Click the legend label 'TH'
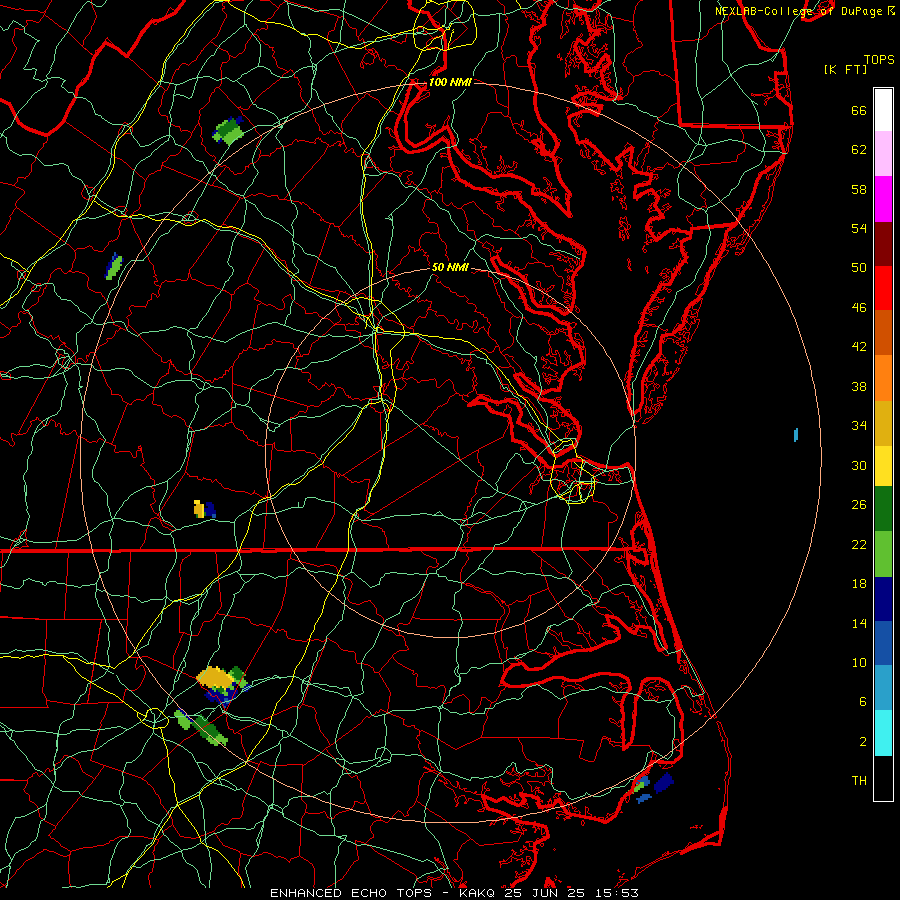Screen dimensions: 900x900 pos(859,781)
